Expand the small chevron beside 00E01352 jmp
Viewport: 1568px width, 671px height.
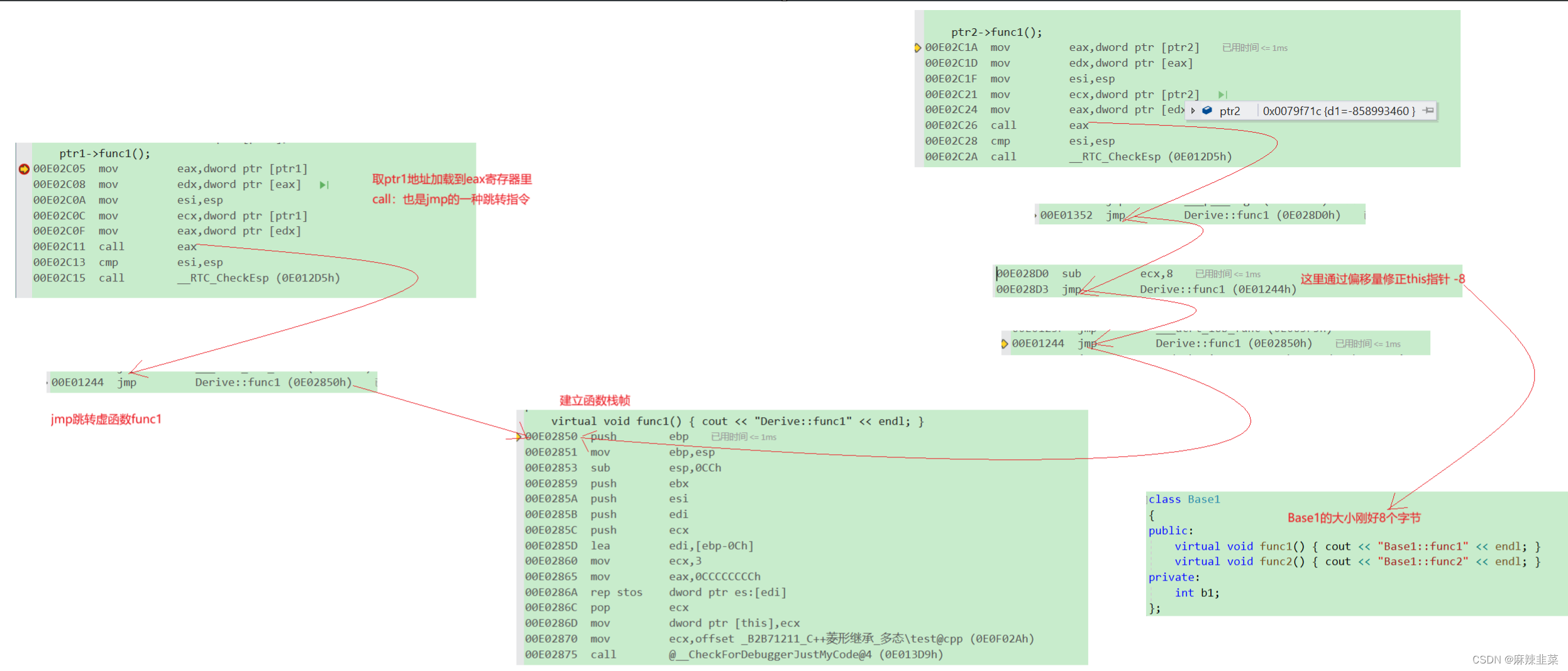1036,215
